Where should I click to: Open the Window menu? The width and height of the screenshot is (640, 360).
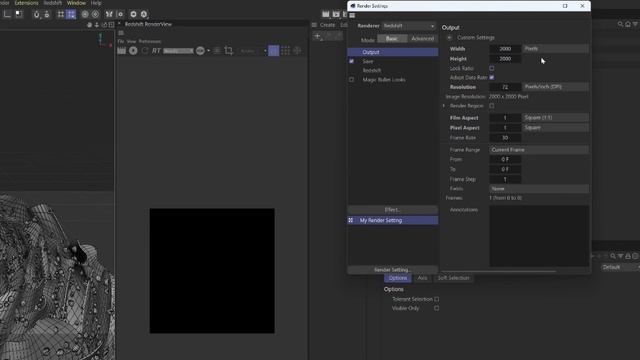76,3
